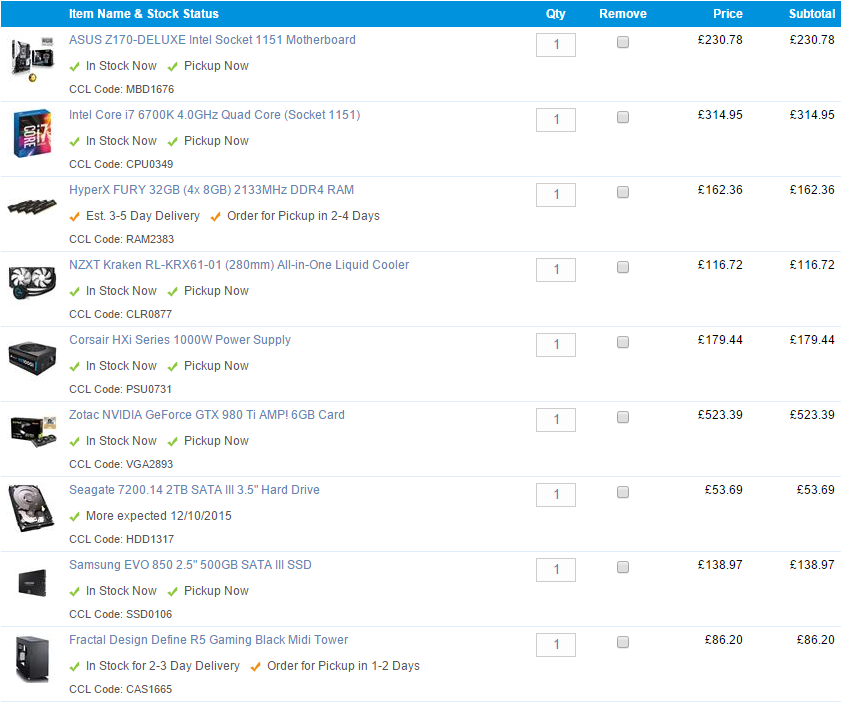Click quantity field for HyperX FURY RAM
841x705 pixels.
[x=556, y=195]
